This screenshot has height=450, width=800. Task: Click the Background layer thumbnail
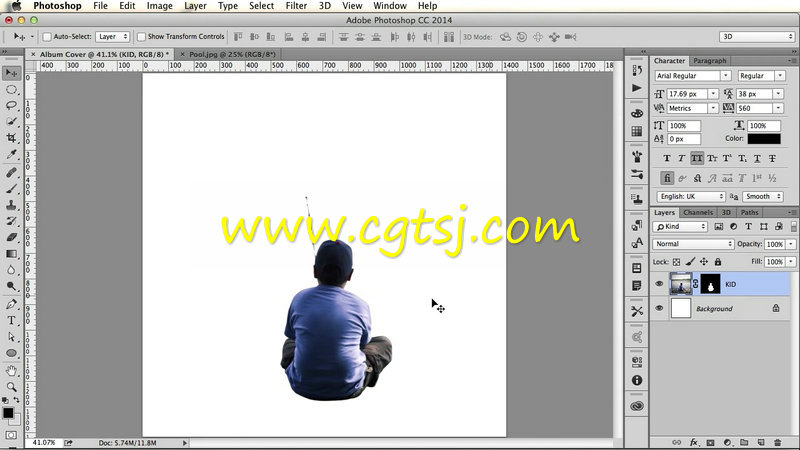tap(681, 308)
